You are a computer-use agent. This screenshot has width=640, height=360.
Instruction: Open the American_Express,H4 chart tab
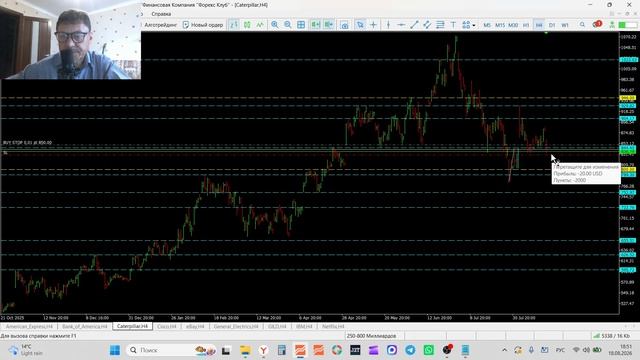29,327
